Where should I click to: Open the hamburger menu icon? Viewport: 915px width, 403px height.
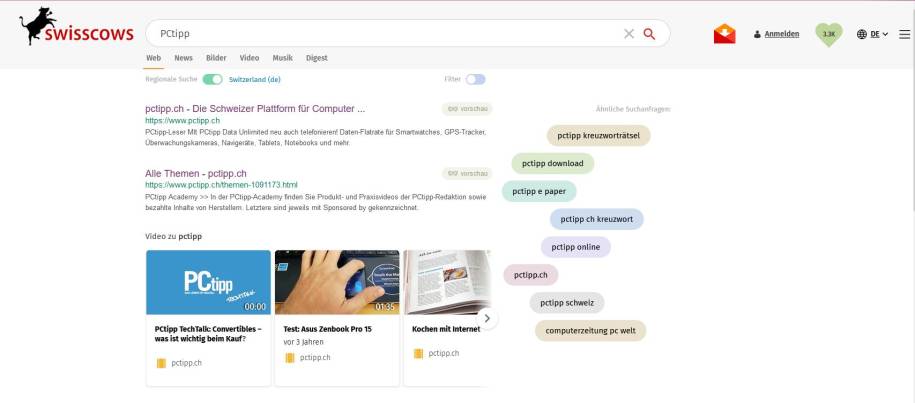904,34
